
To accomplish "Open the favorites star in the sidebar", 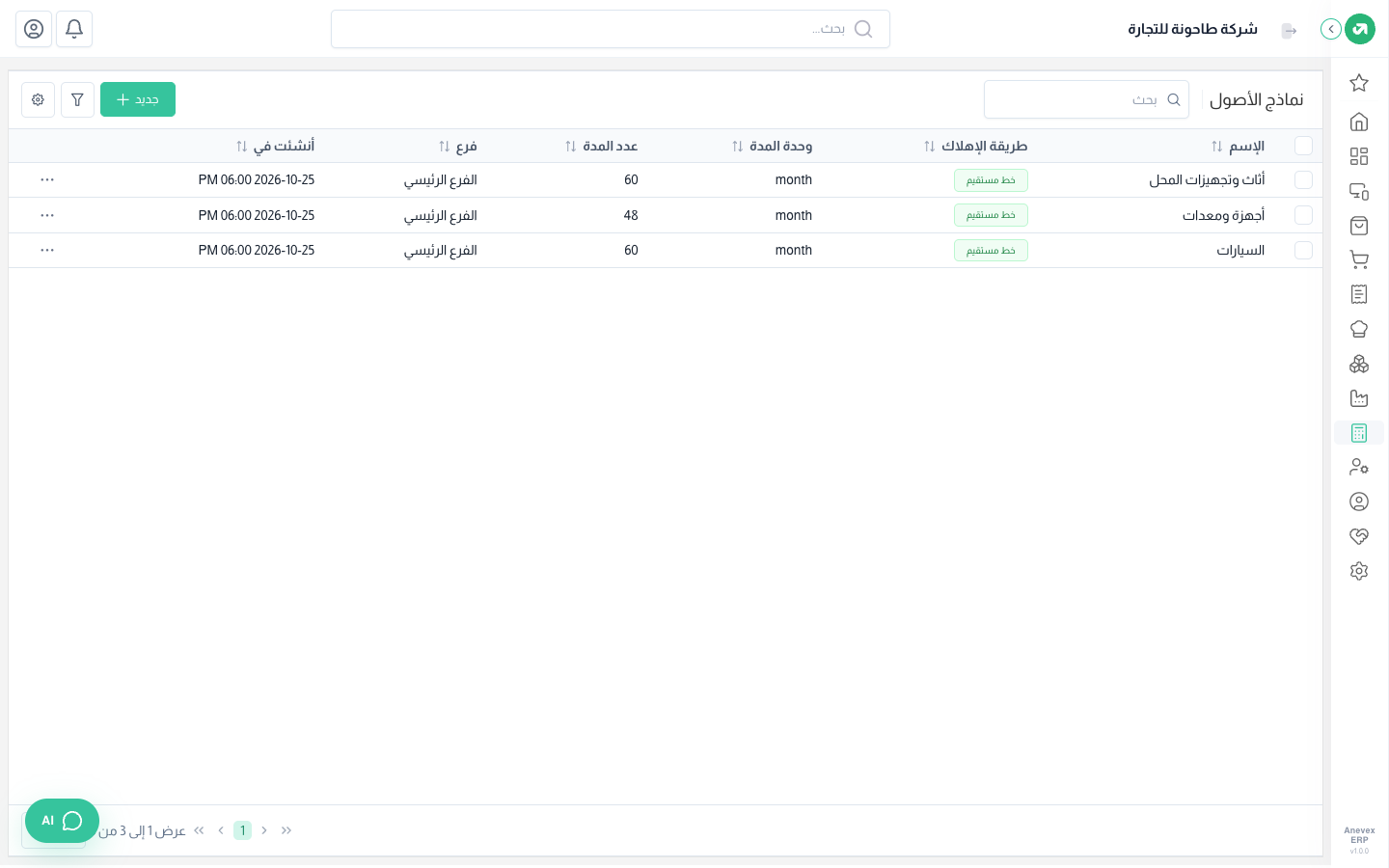I will [x=1359, y=83].
